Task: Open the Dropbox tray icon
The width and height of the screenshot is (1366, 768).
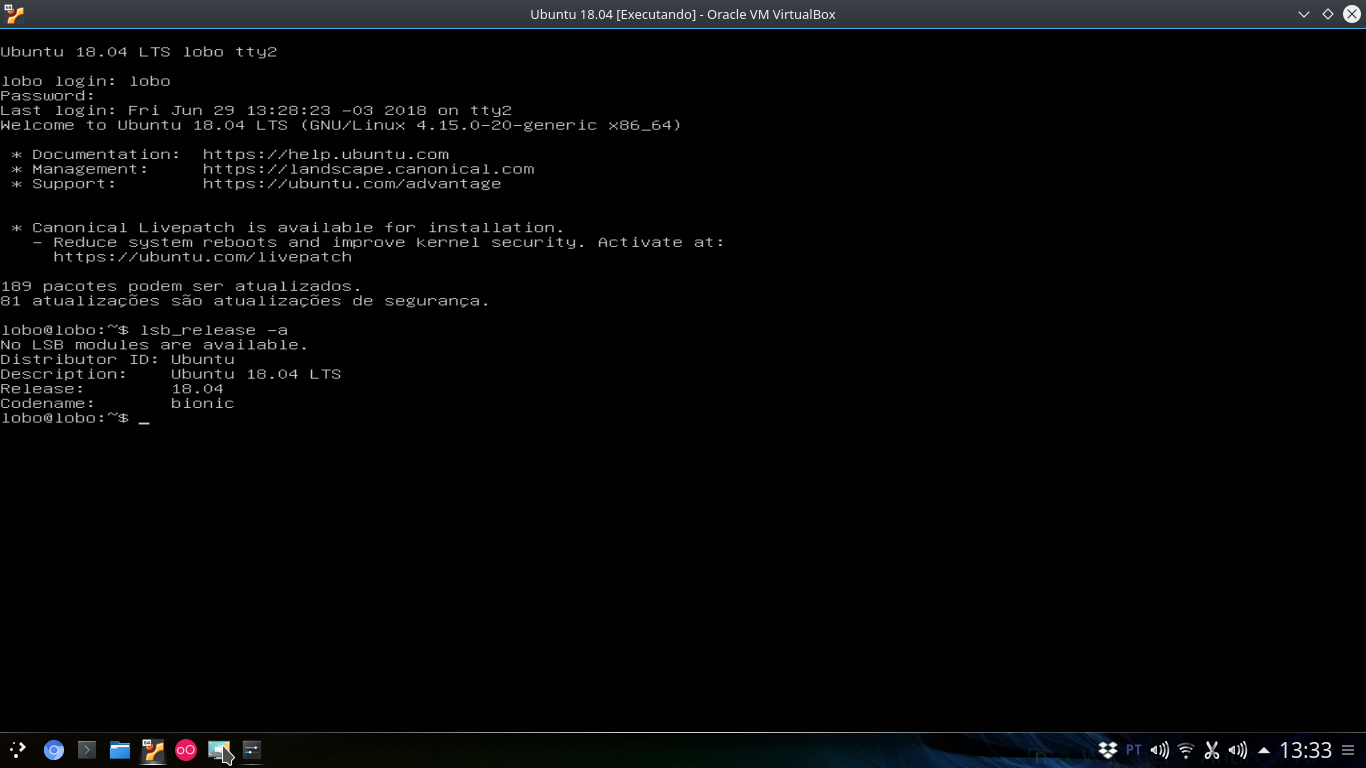Action: tap(1108, 750)
